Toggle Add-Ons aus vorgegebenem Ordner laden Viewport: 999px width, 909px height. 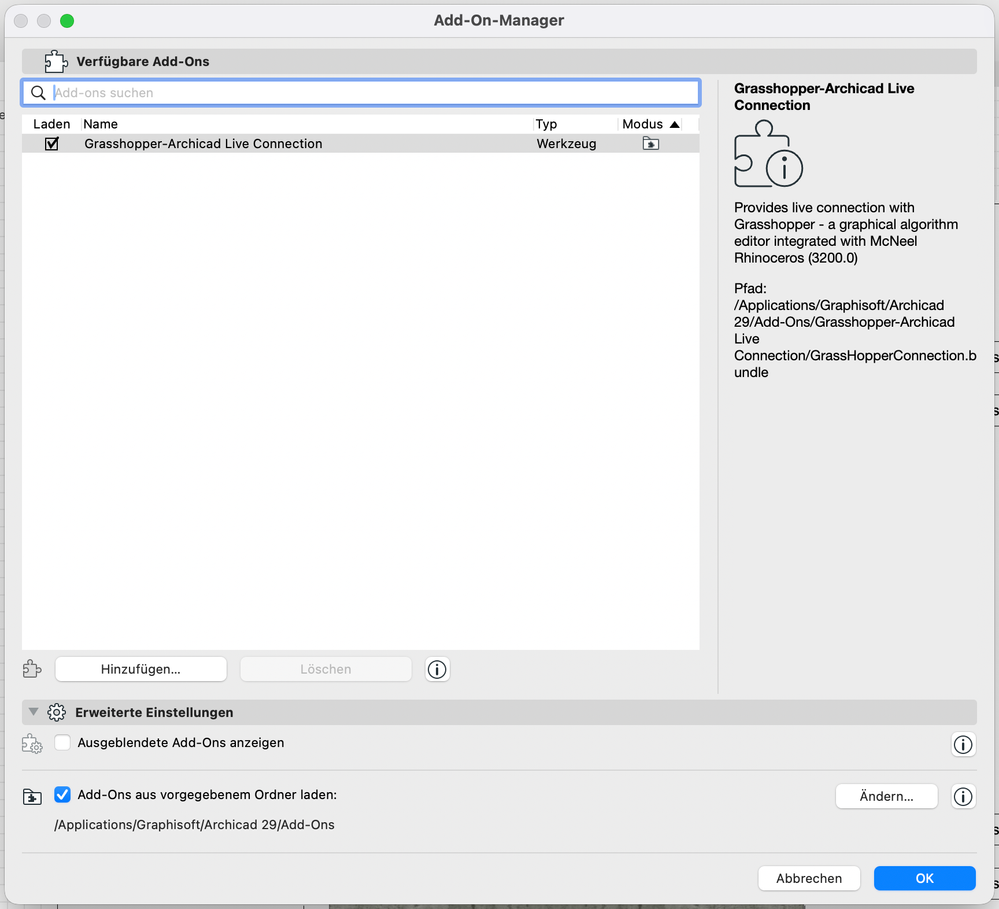pos(62,794)
